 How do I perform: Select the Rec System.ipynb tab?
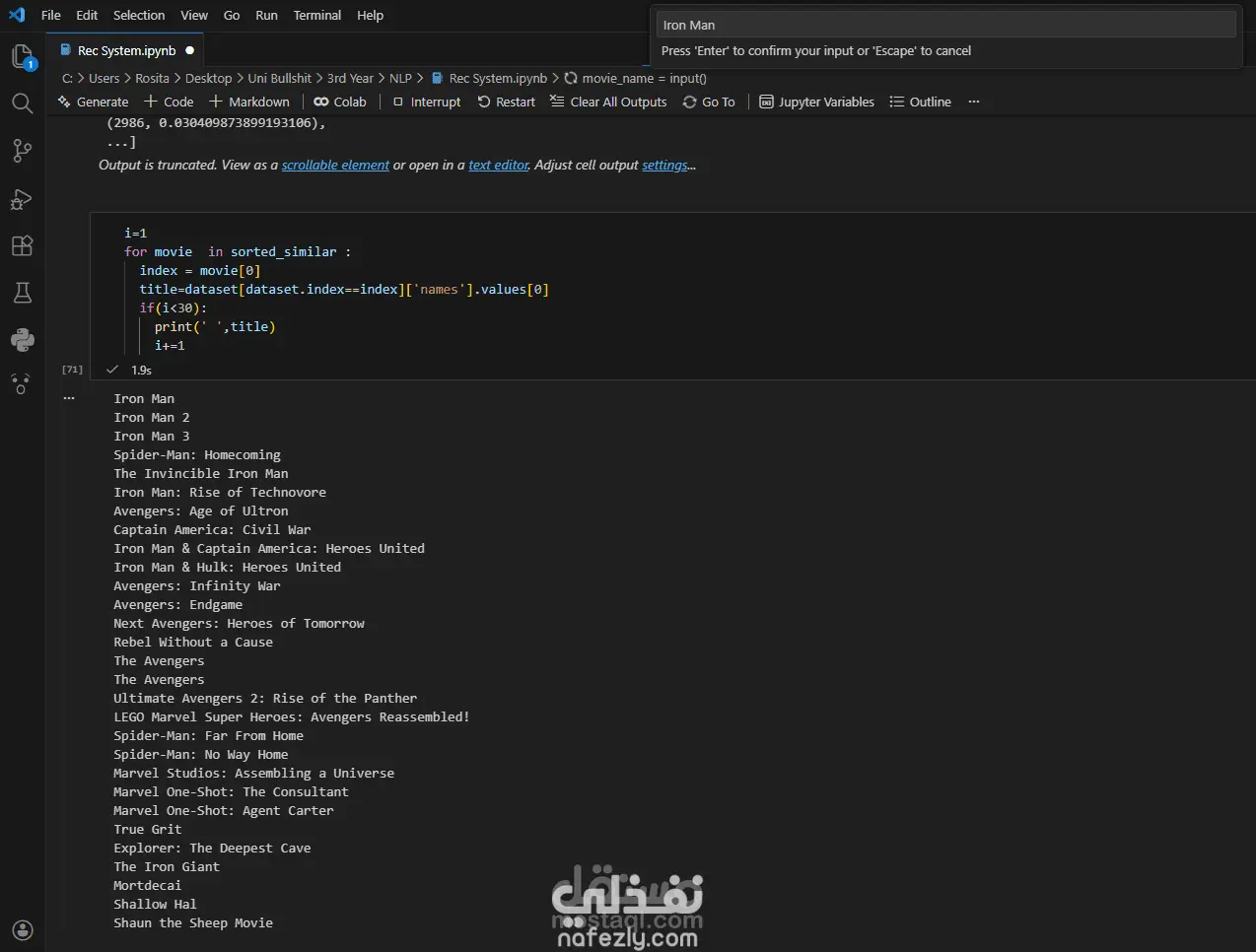coord(126,50)
